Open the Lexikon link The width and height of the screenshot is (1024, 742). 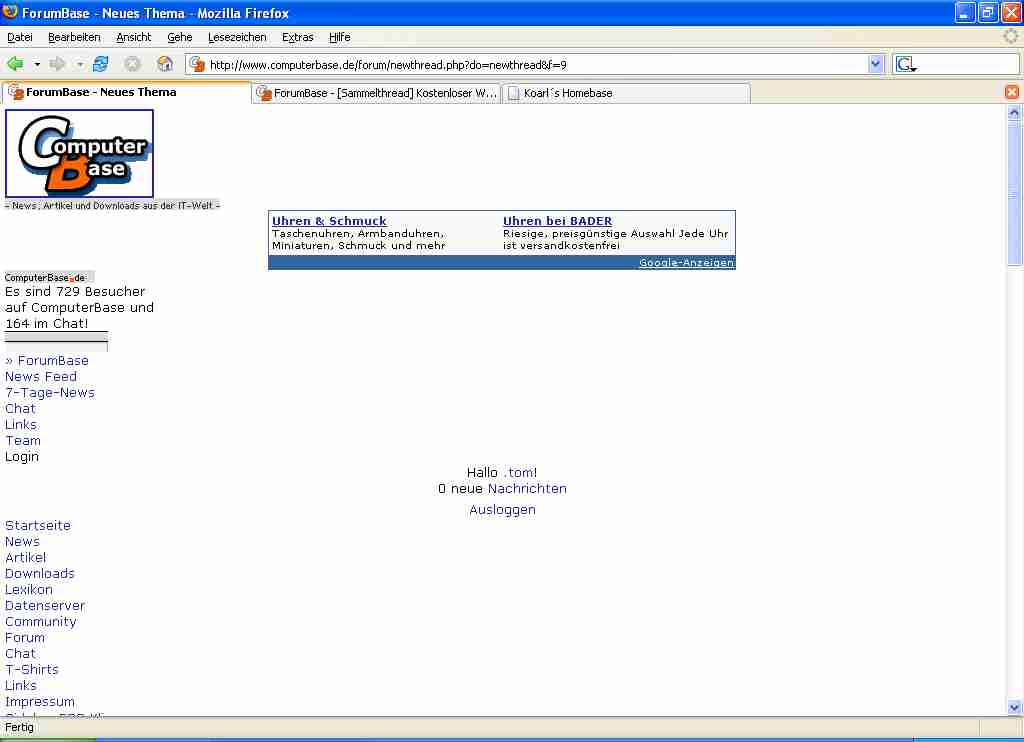point(29,589)
